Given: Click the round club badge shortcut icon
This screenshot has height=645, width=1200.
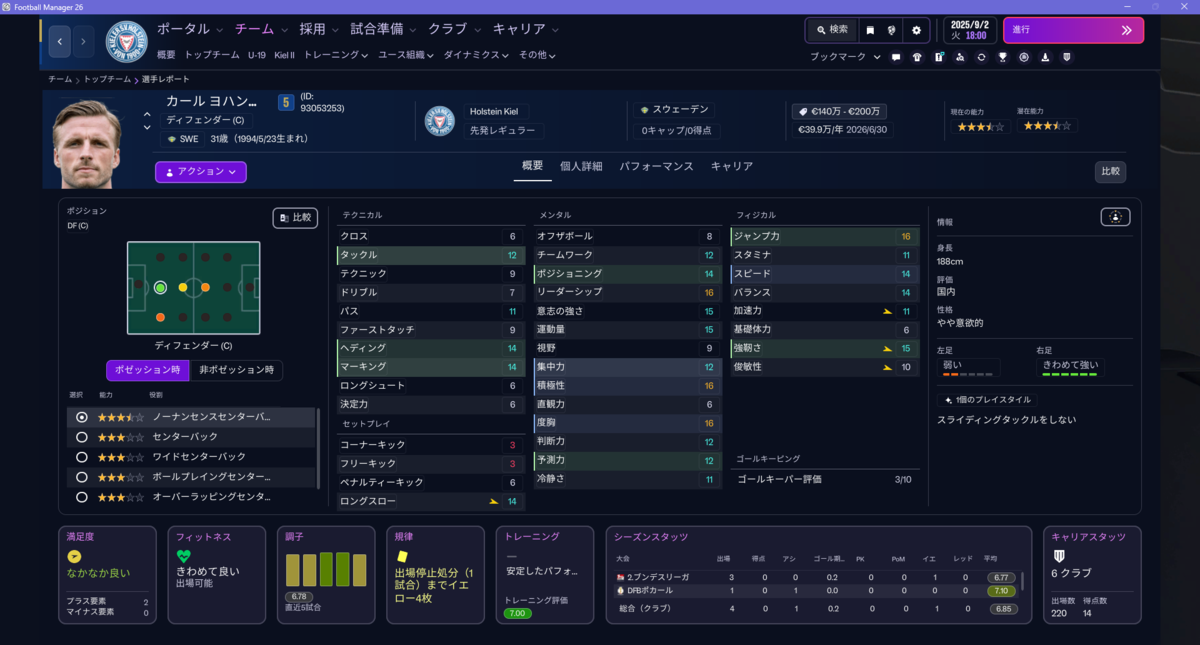Looking at the screenshot, I should coord(1024,57).
